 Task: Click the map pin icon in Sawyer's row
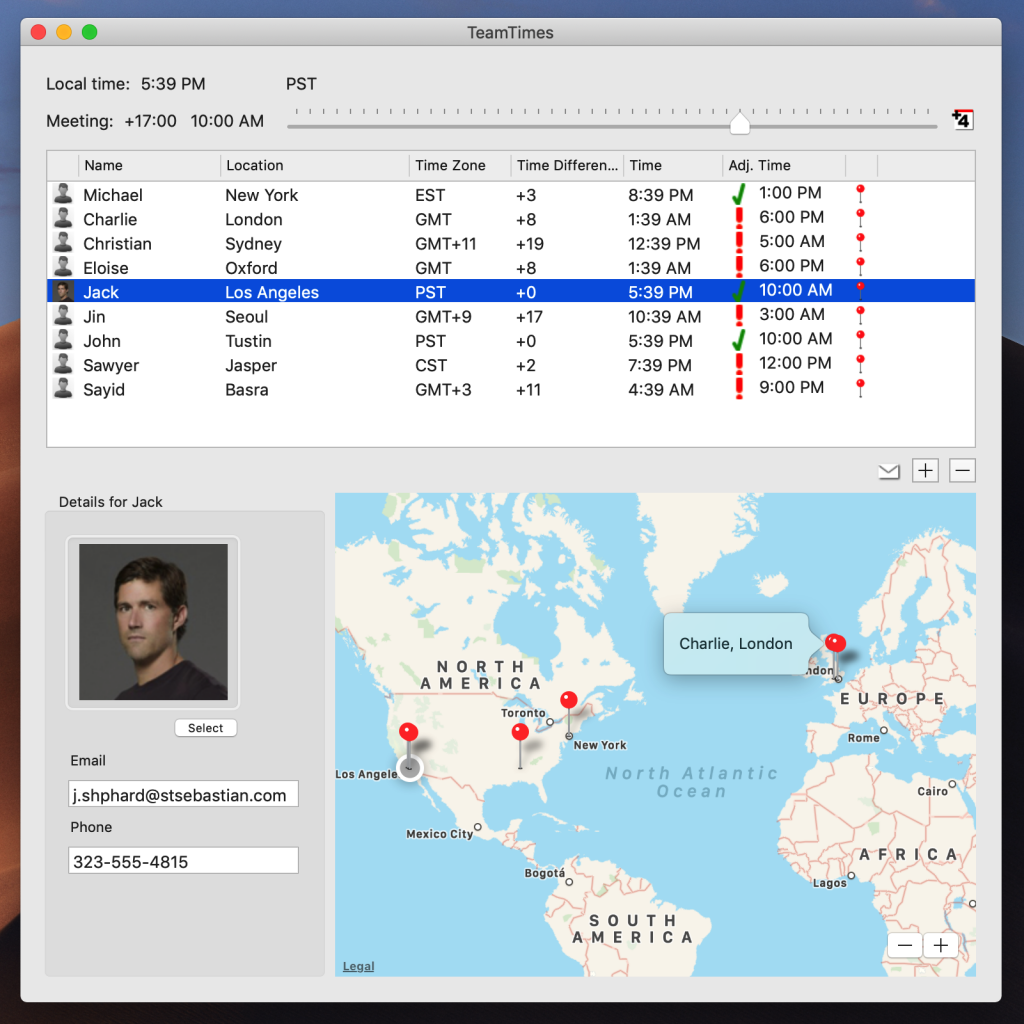point(860,363)
